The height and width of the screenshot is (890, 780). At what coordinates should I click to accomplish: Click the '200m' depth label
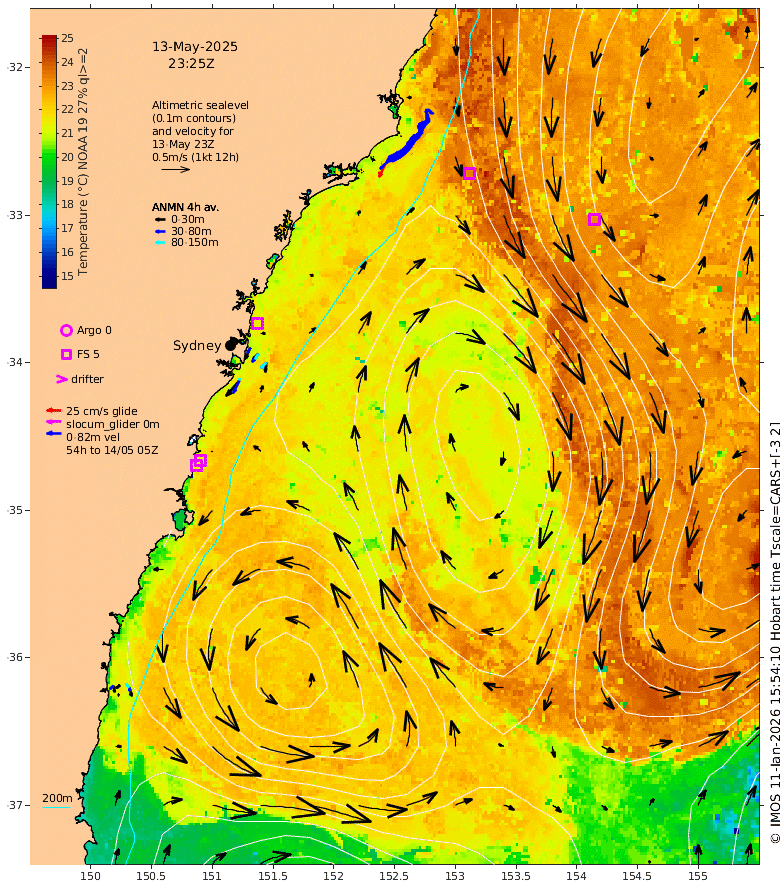pyautogui.click(x=57, y=798)
